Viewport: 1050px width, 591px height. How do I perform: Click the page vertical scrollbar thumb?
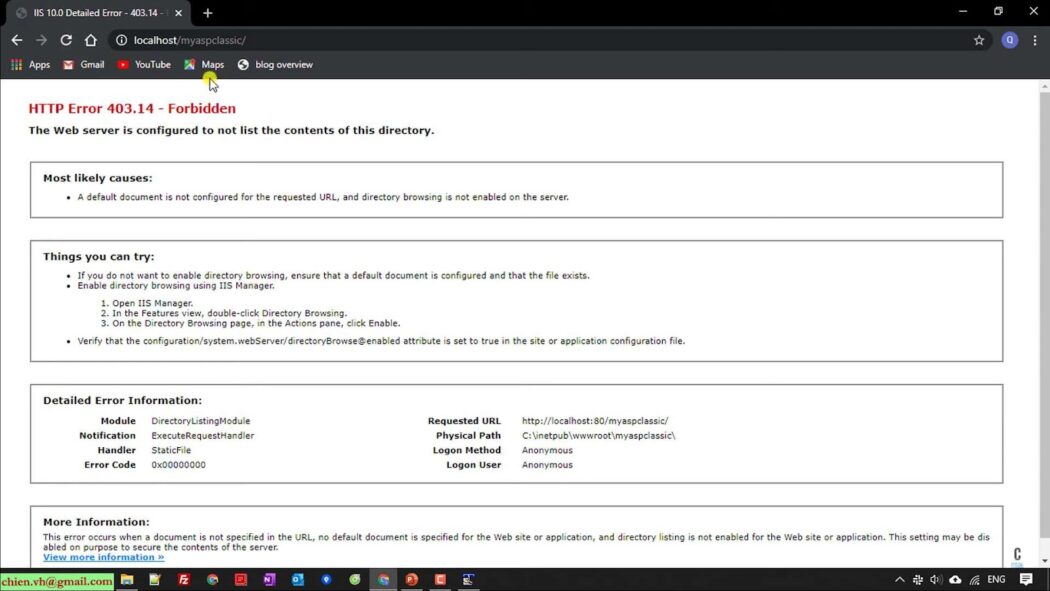point(1045,315)
